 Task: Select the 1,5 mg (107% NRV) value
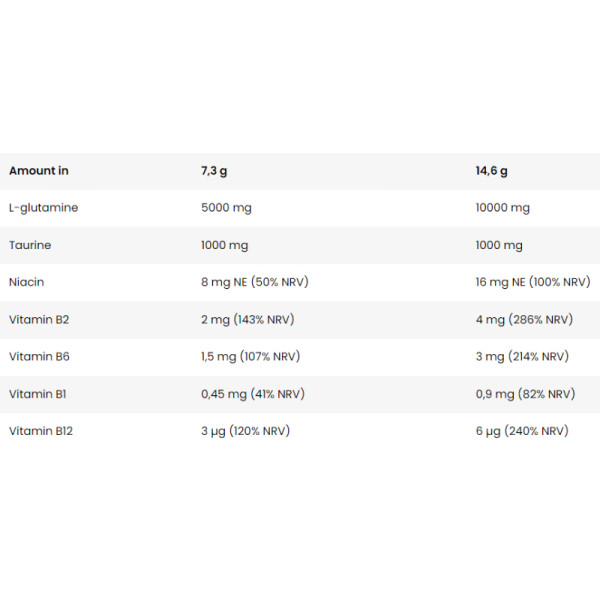pyautogui.click(x=250, y=357)
